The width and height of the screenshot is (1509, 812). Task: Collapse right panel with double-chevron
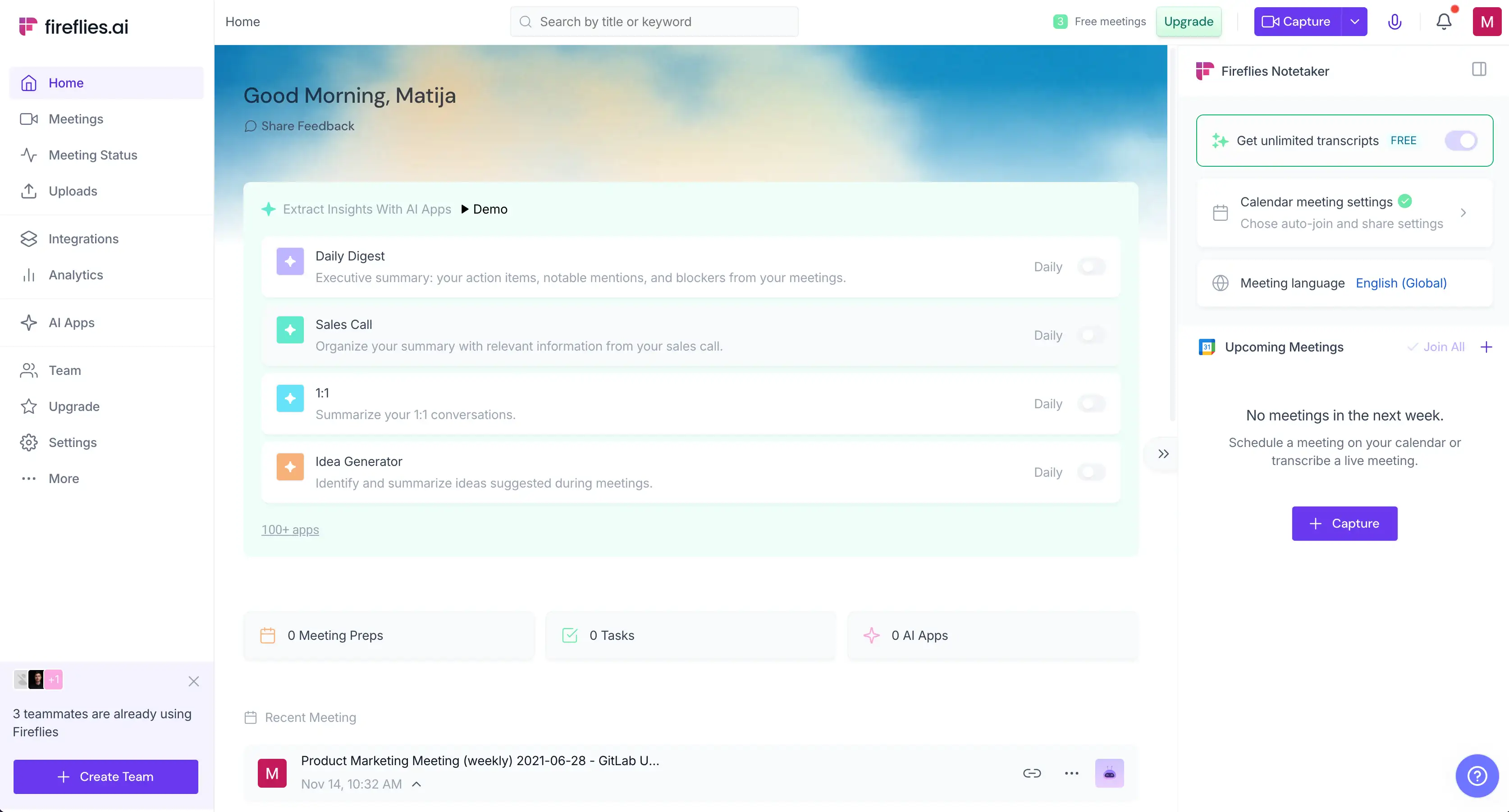pyautogui.click(x=1163, y=453)
